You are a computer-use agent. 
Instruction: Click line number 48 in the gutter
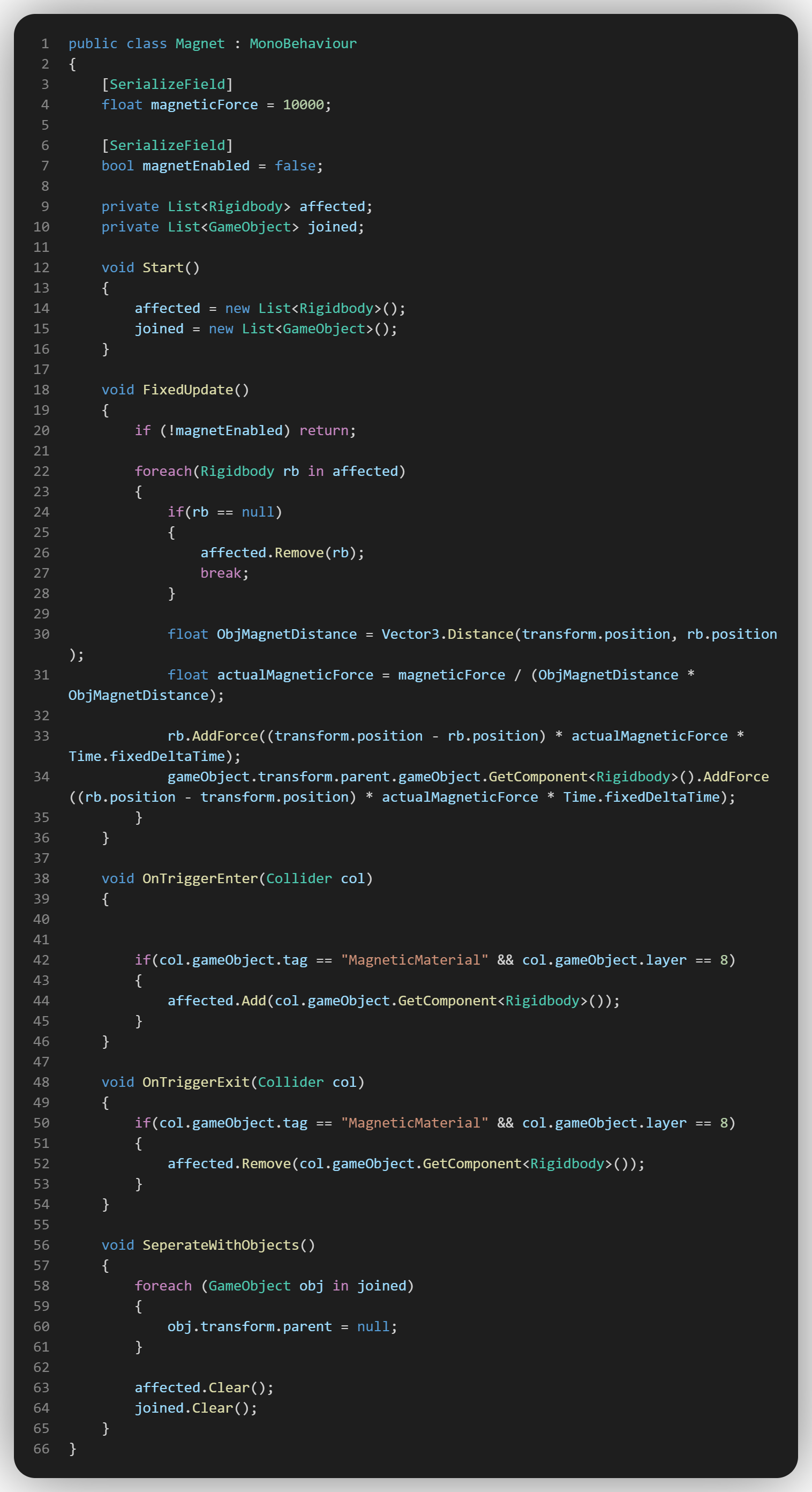(41, 1083)
